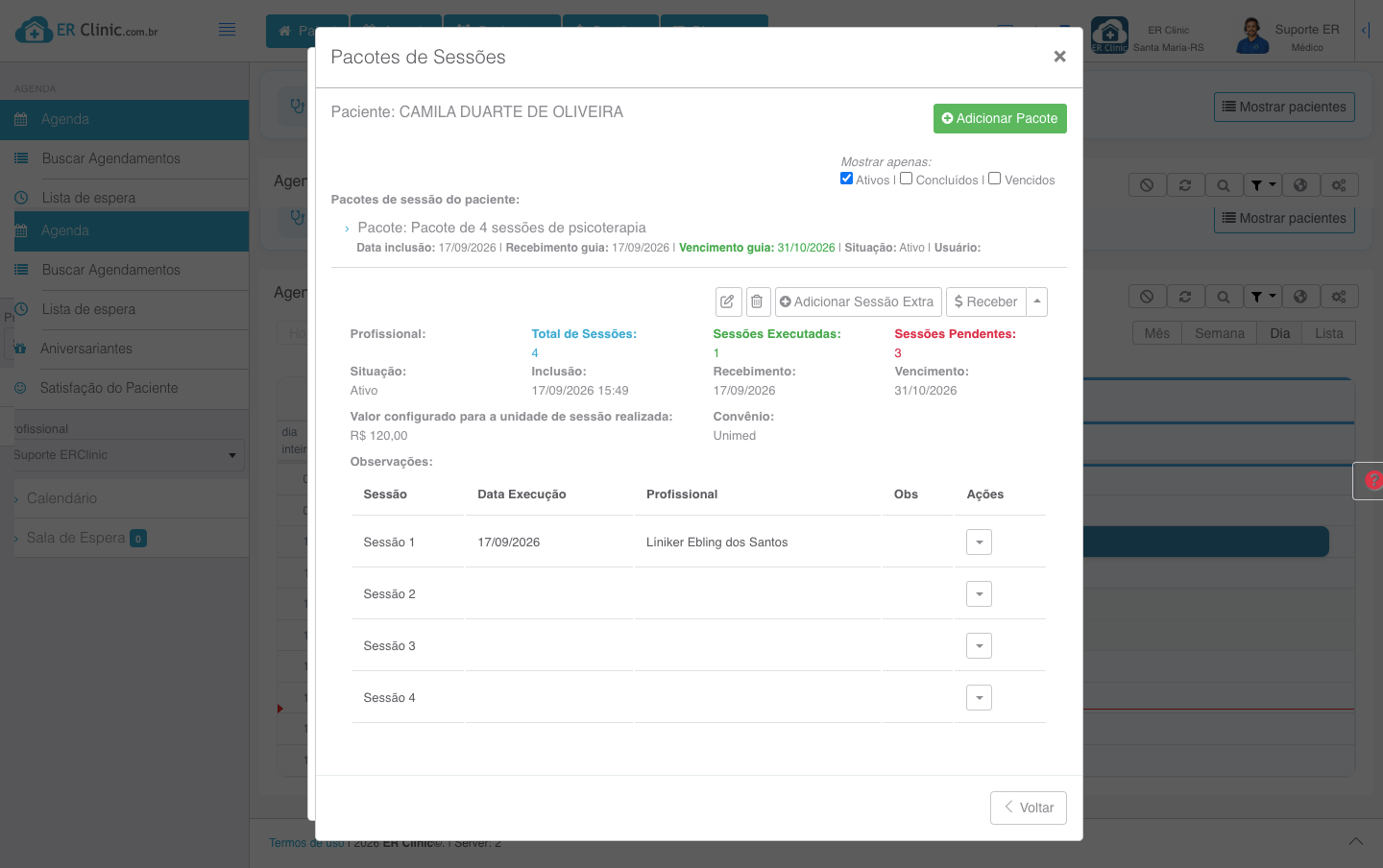Toggle the Vencidos checkbox
This screenshot has height=868, width=1383.
coord(995,179)
